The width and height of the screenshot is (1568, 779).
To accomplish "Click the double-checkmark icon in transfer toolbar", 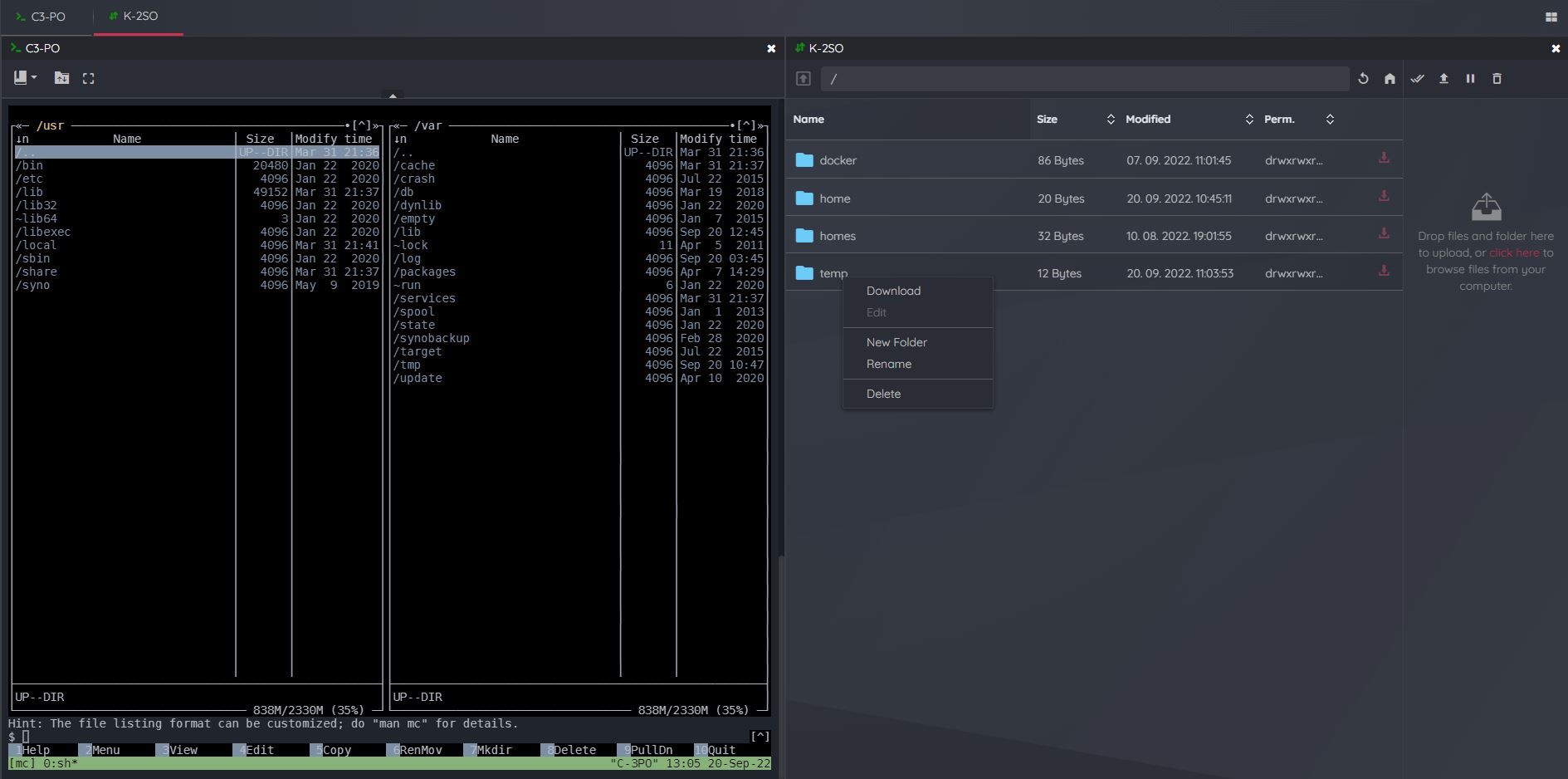I will (x=1417, y=79).
